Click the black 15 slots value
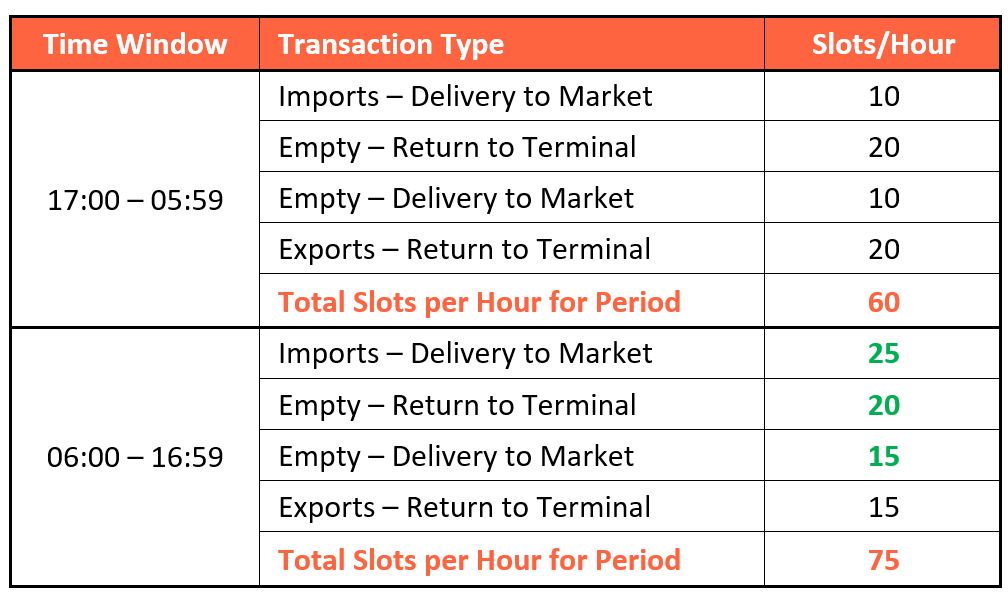The width and height of the screenshot is (1008, 598). (x=883, y=507)
